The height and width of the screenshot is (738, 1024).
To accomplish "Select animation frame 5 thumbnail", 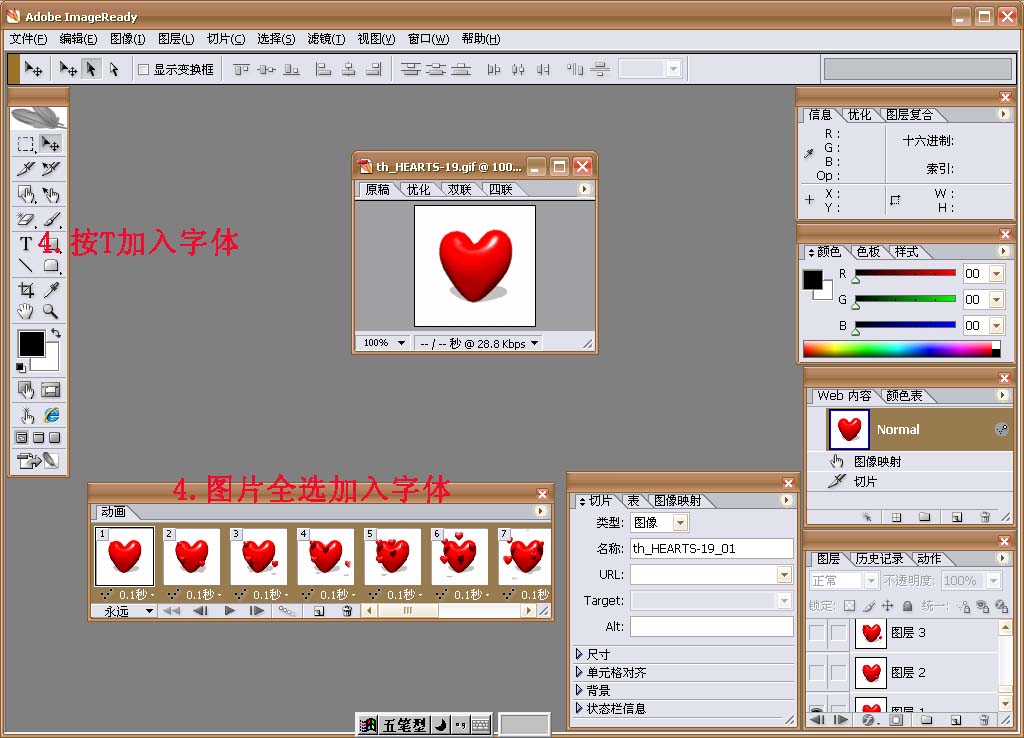I will tap(392, 556).
